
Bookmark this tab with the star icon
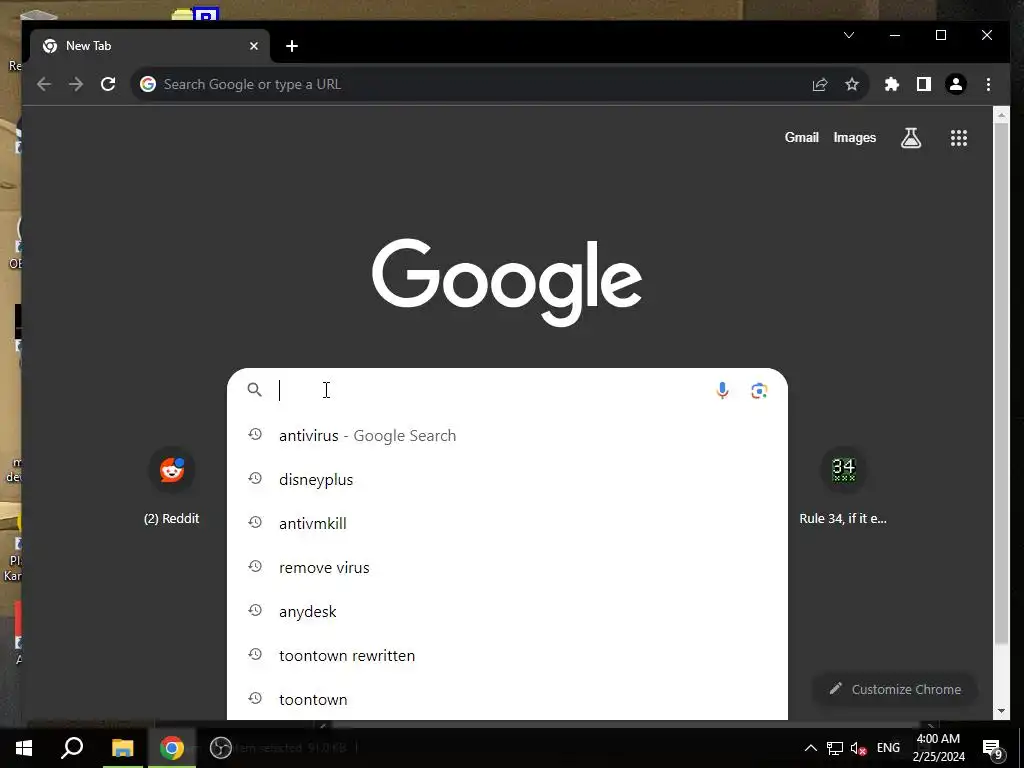[x=852, y=84]
